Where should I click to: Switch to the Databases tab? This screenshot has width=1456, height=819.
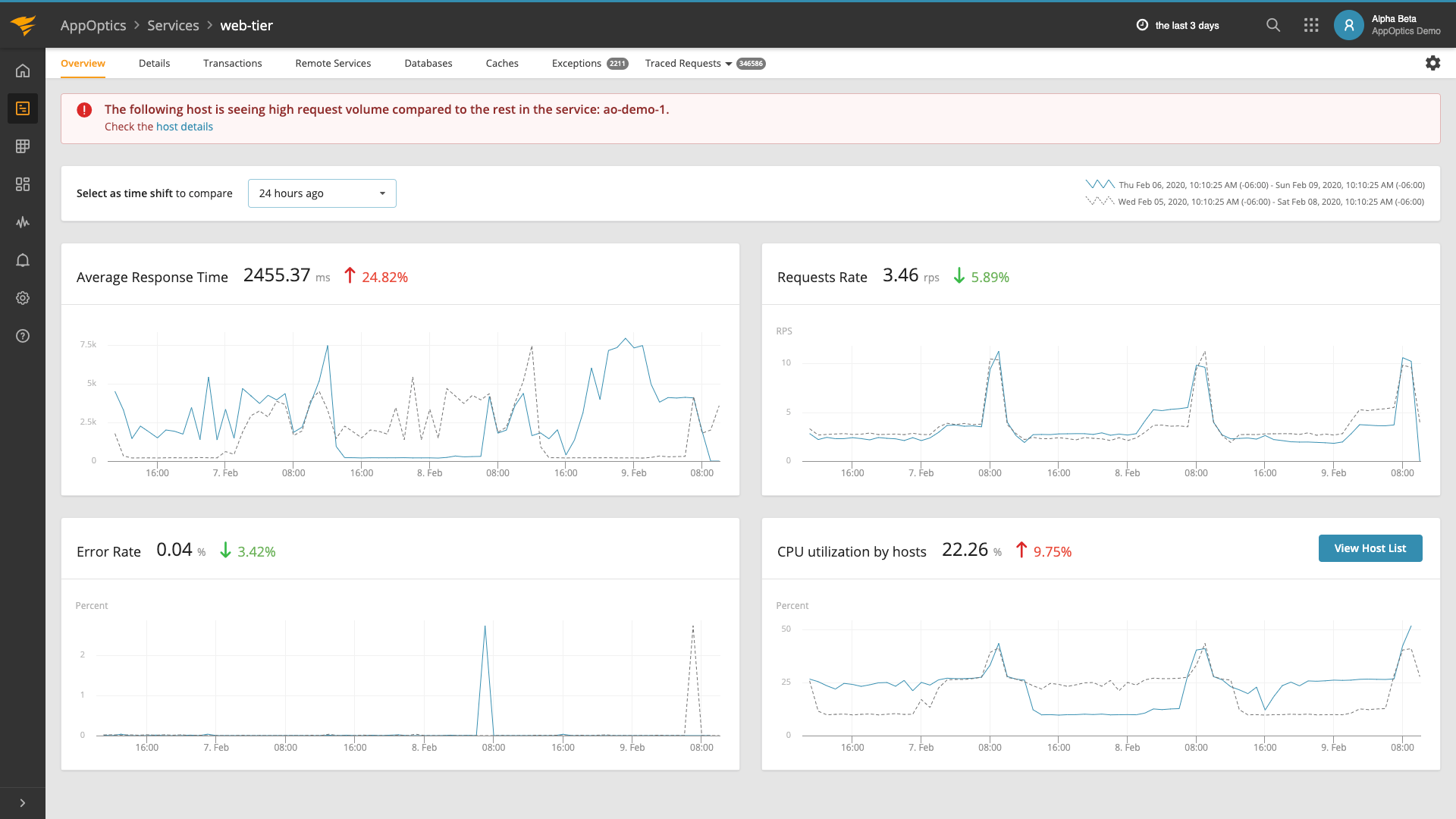pyautogui.click(x=428, y=63)
